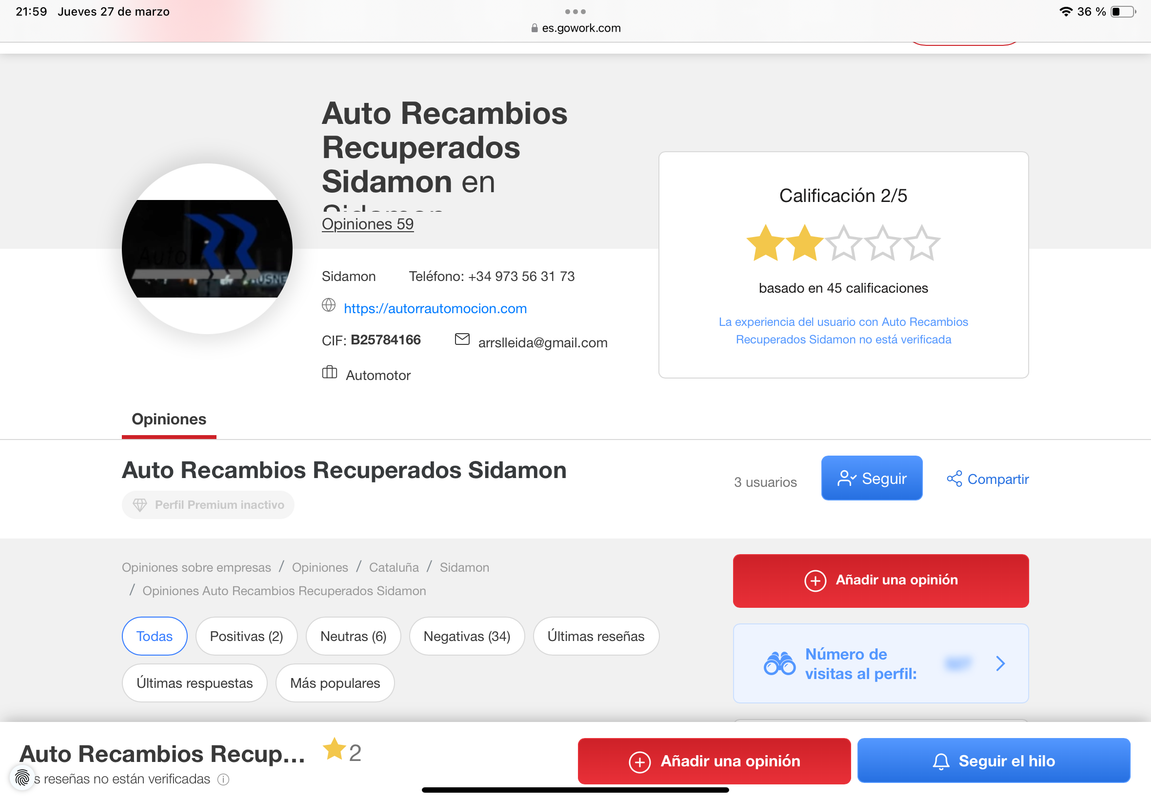Viewport: 1151px width, 800px height.
Task: Show Últimas reseñas
Action: 596,636
